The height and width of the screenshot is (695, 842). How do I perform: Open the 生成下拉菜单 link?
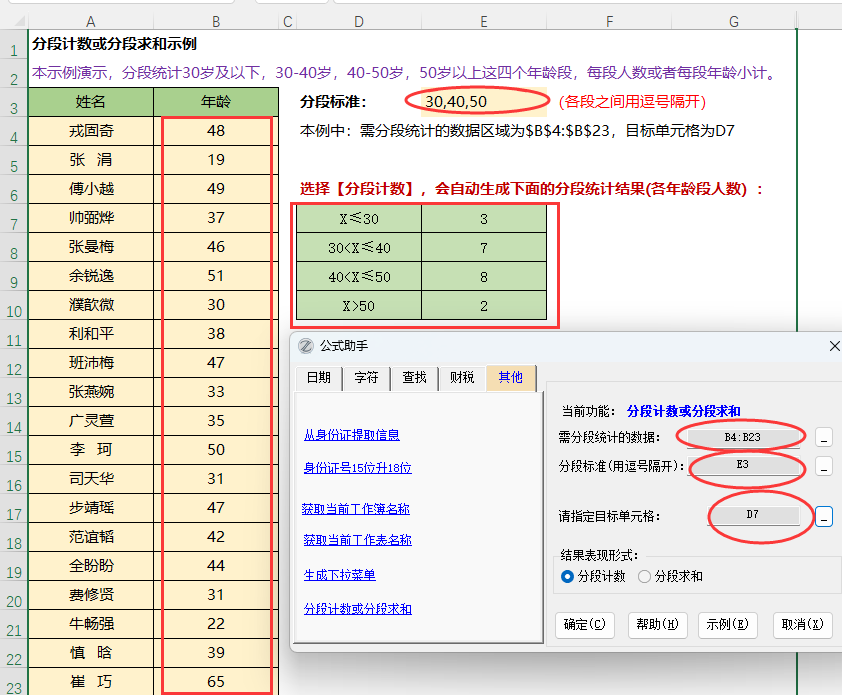coord(340,575)
